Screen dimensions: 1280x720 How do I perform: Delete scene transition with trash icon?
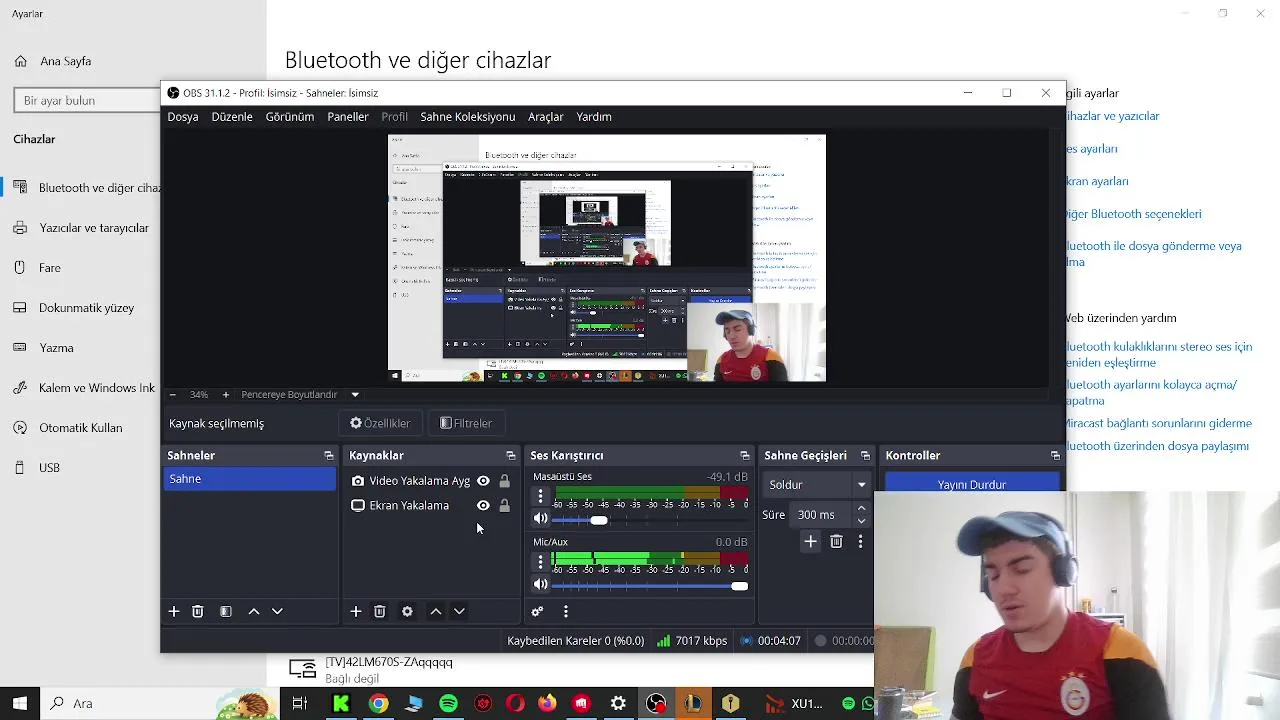(x=836, y=541)
